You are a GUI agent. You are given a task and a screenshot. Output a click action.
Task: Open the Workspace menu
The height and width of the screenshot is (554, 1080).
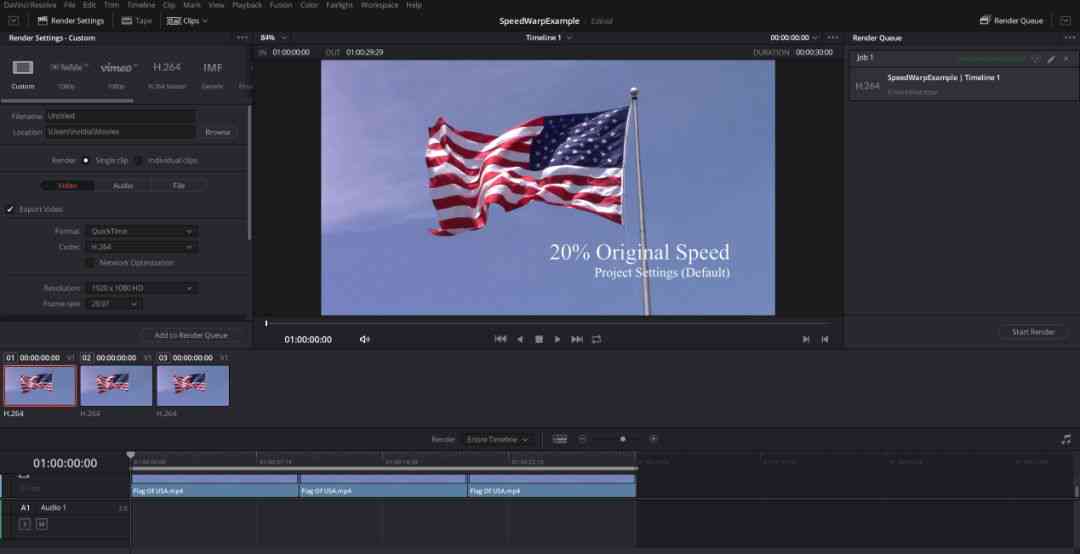tap(380, 5)
